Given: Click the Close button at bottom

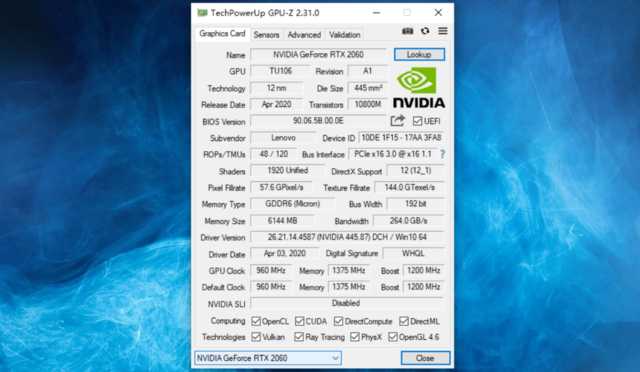Looking at the screenshot, I should 425,358.
